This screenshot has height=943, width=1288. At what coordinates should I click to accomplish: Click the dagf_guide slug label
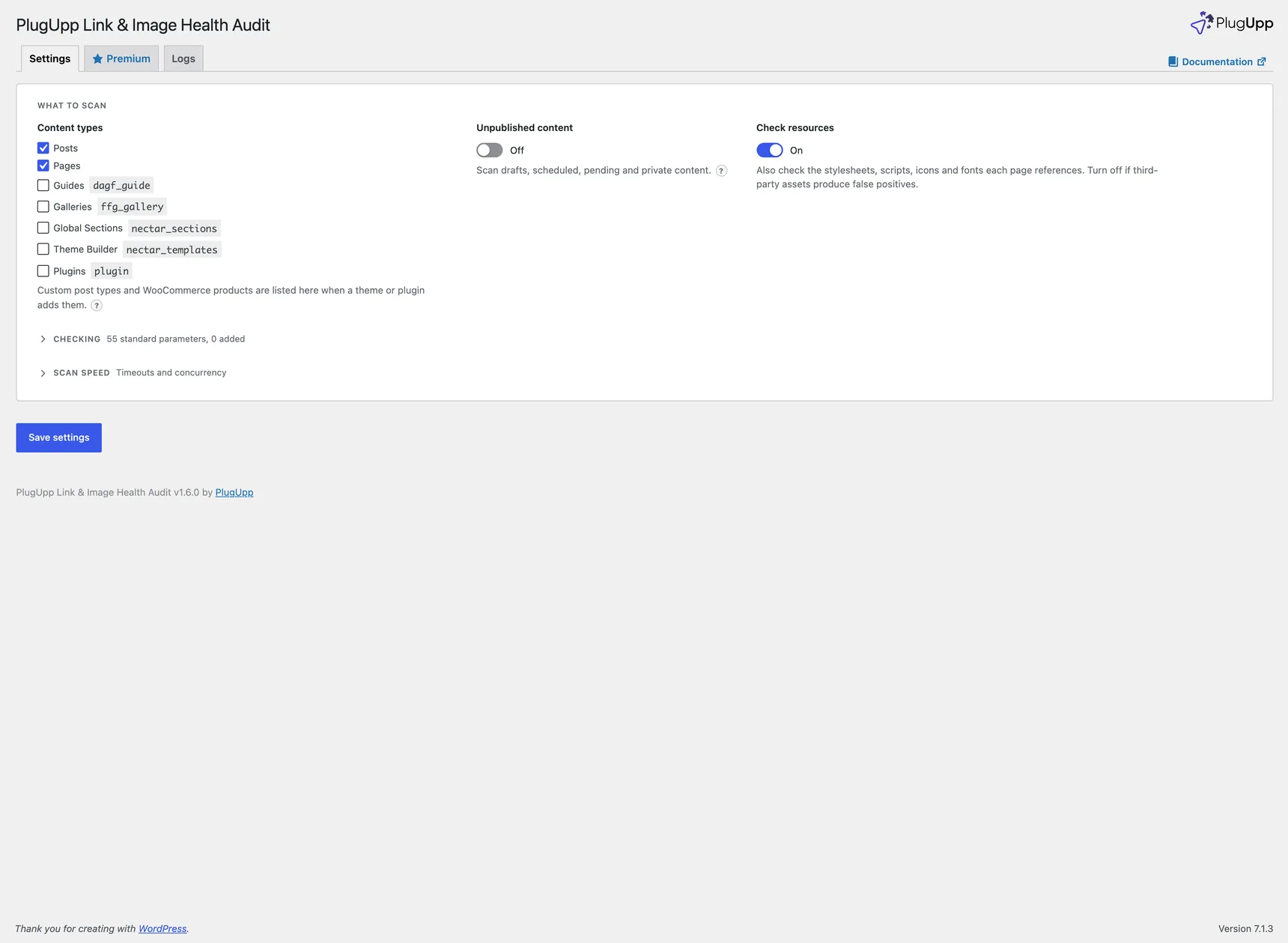[x=121, y=186]
